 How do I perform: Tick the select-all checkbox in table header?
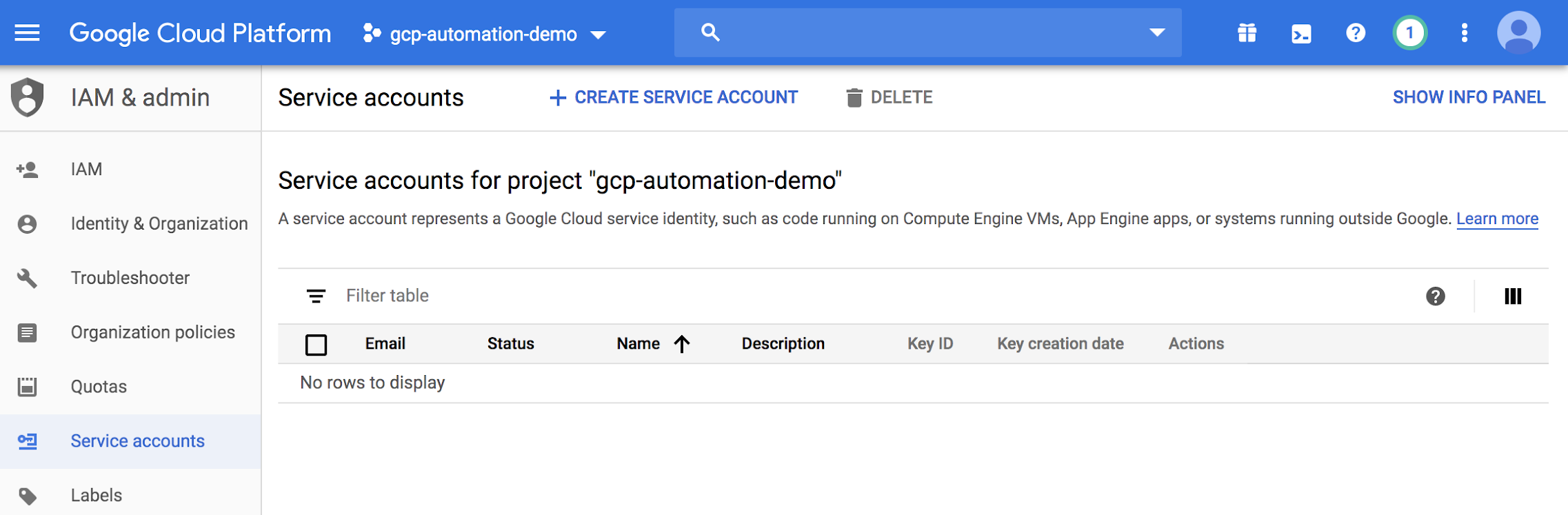tap(316, 344)
